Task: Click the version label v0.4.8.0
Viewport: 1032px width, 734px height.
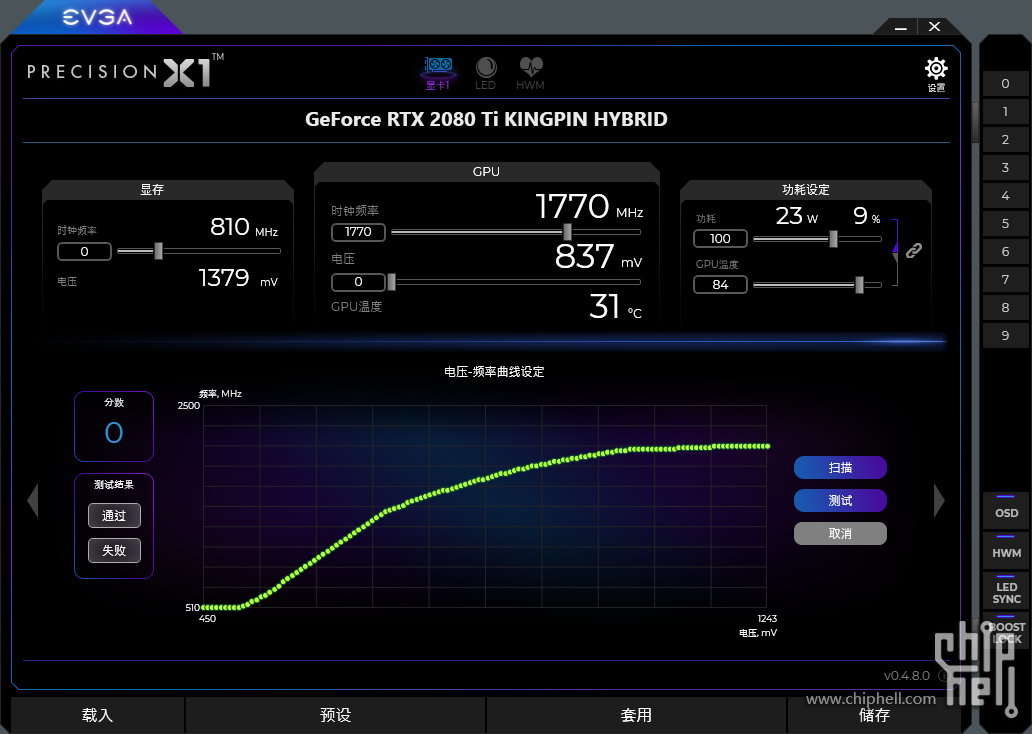Action: [x=906, y=676]
